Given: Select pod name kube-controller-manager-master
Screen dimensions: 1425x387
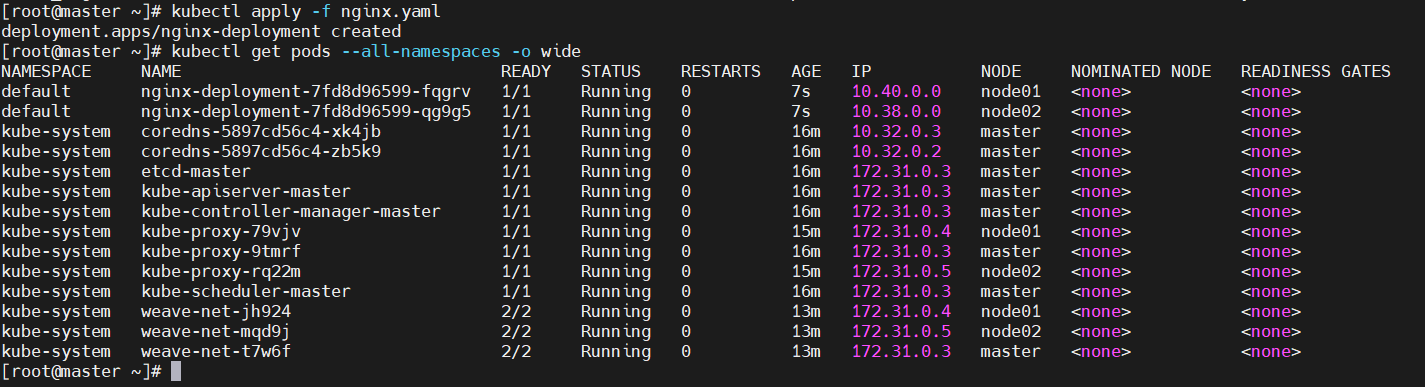Looking at the screenshot, I should coord(291,211).
